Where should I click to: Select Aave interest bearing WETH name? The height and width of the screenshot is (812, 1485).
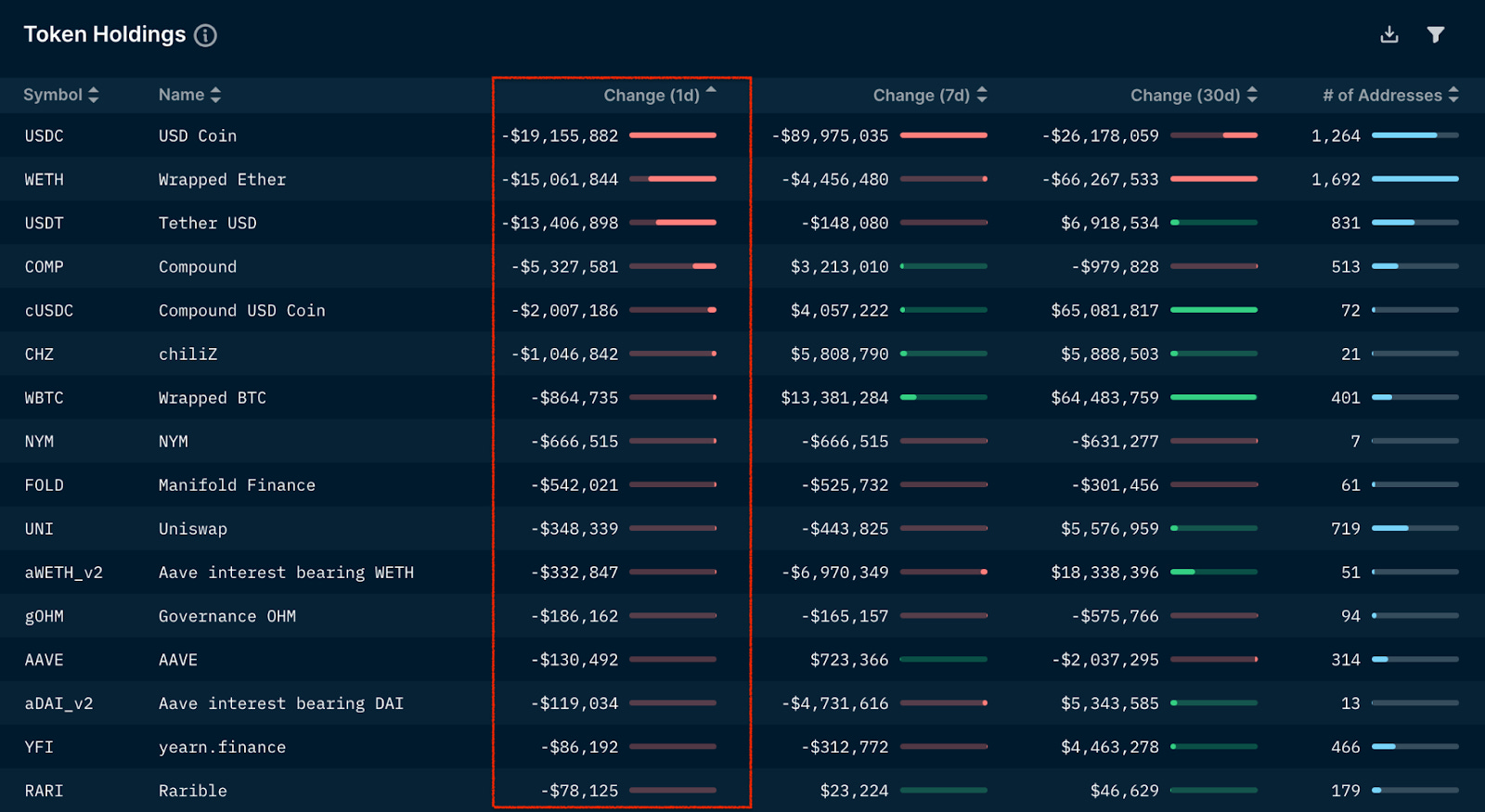pos(286,573)
